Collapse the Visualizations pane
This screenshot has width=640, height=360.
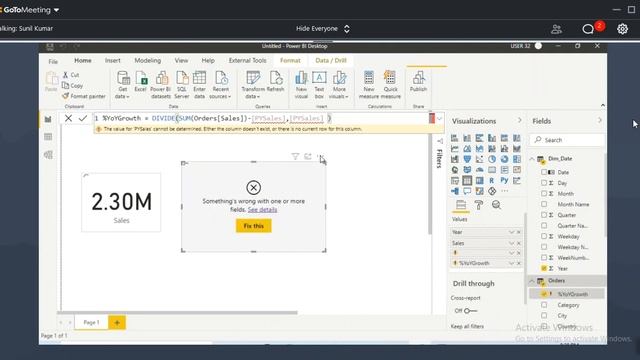click(519, 120)
